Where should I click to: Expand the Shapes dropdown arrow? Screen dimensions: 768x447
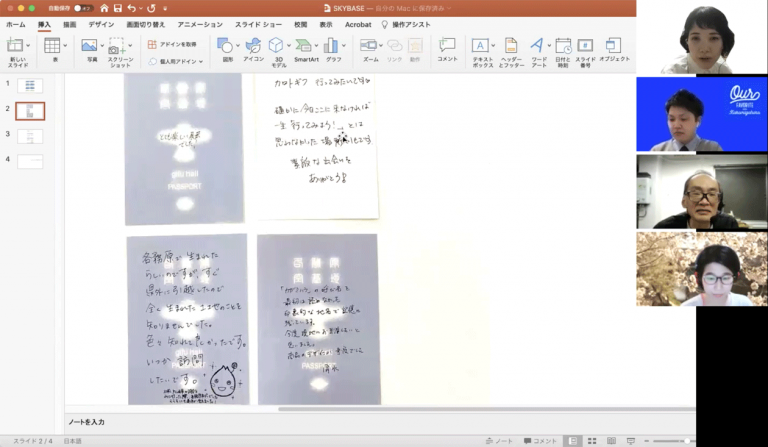point(238,45)
